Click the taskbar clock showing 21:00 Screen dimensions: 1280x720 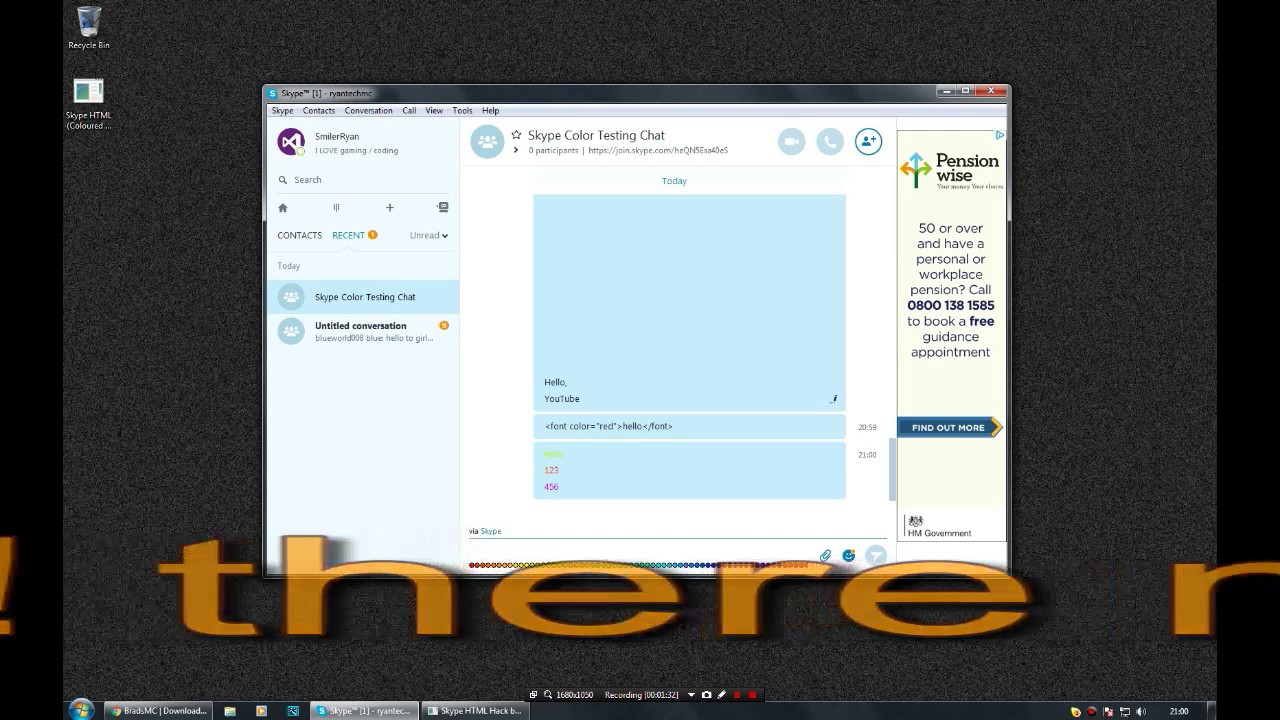[1179, 712]
